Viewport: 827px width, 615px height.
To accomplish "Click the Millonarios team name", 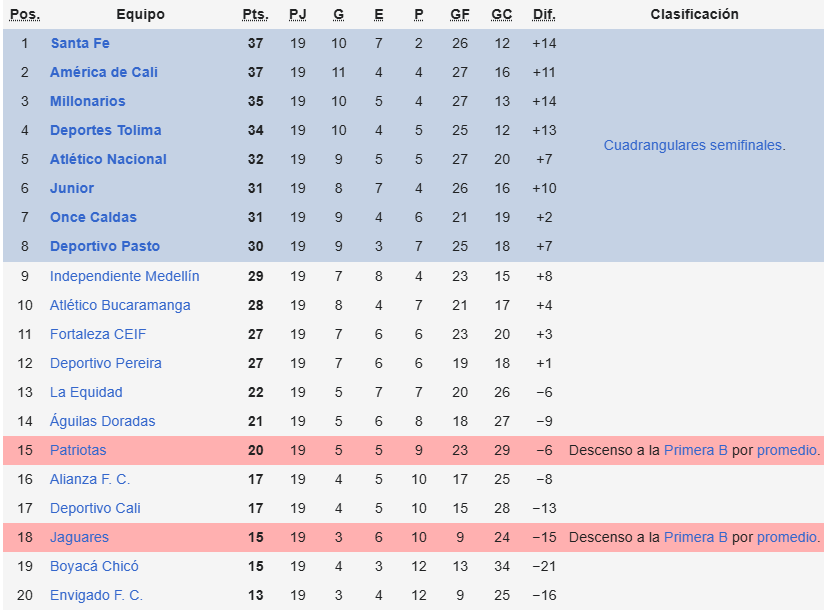I will point(88,101).
